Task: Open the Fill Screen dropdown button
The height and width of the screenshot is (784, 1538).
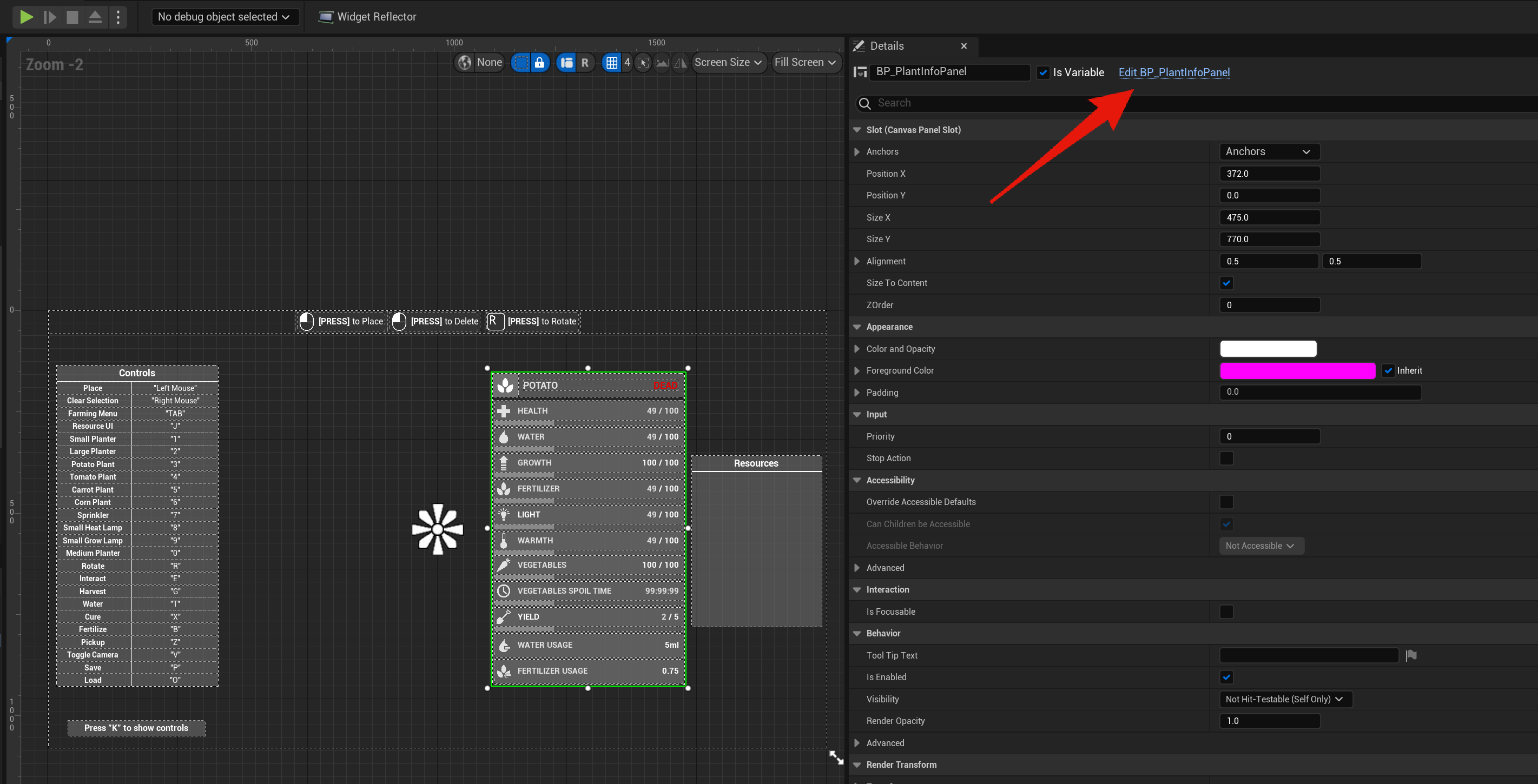Action: [x=806, y=62]
